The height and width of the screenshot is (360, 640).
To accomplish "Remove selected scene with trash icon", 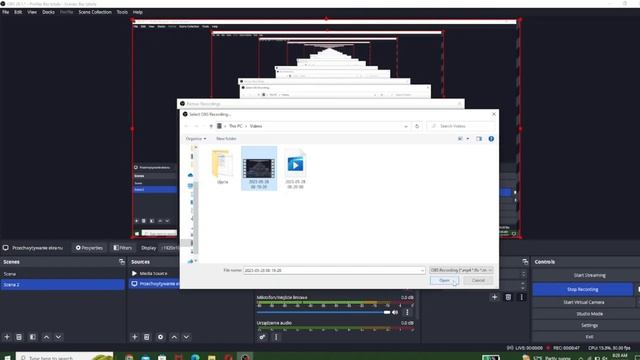I will (19, 337).
